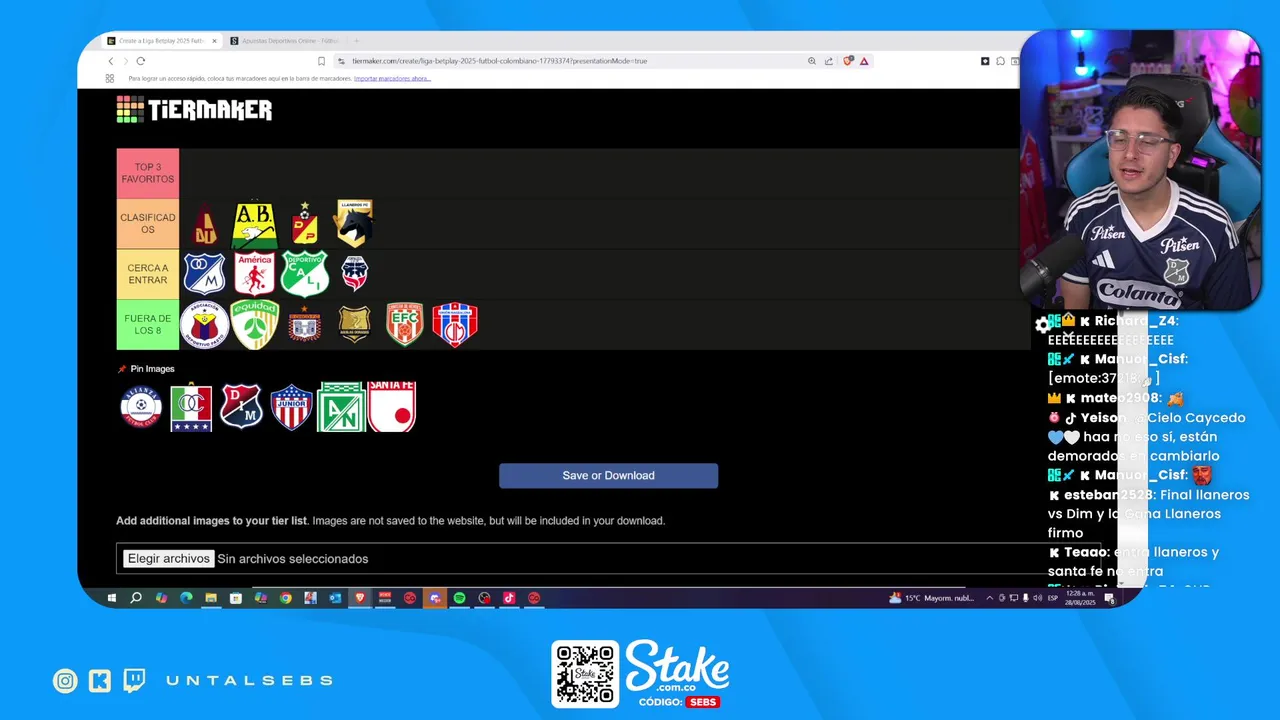Open Google Chrome from taskbar
Image resolution: width=1280 pixels, height=720 pixels.
(285, 598)
